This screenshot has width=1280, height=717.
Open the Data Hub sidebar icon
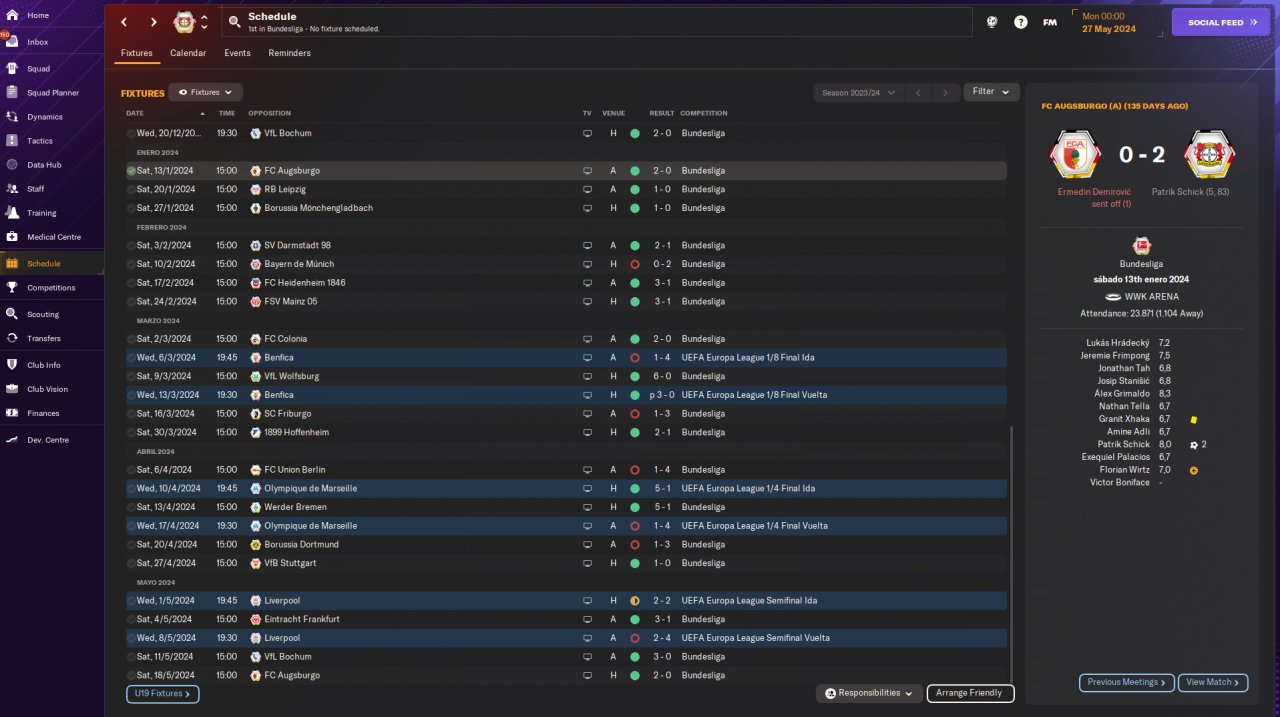12,165
